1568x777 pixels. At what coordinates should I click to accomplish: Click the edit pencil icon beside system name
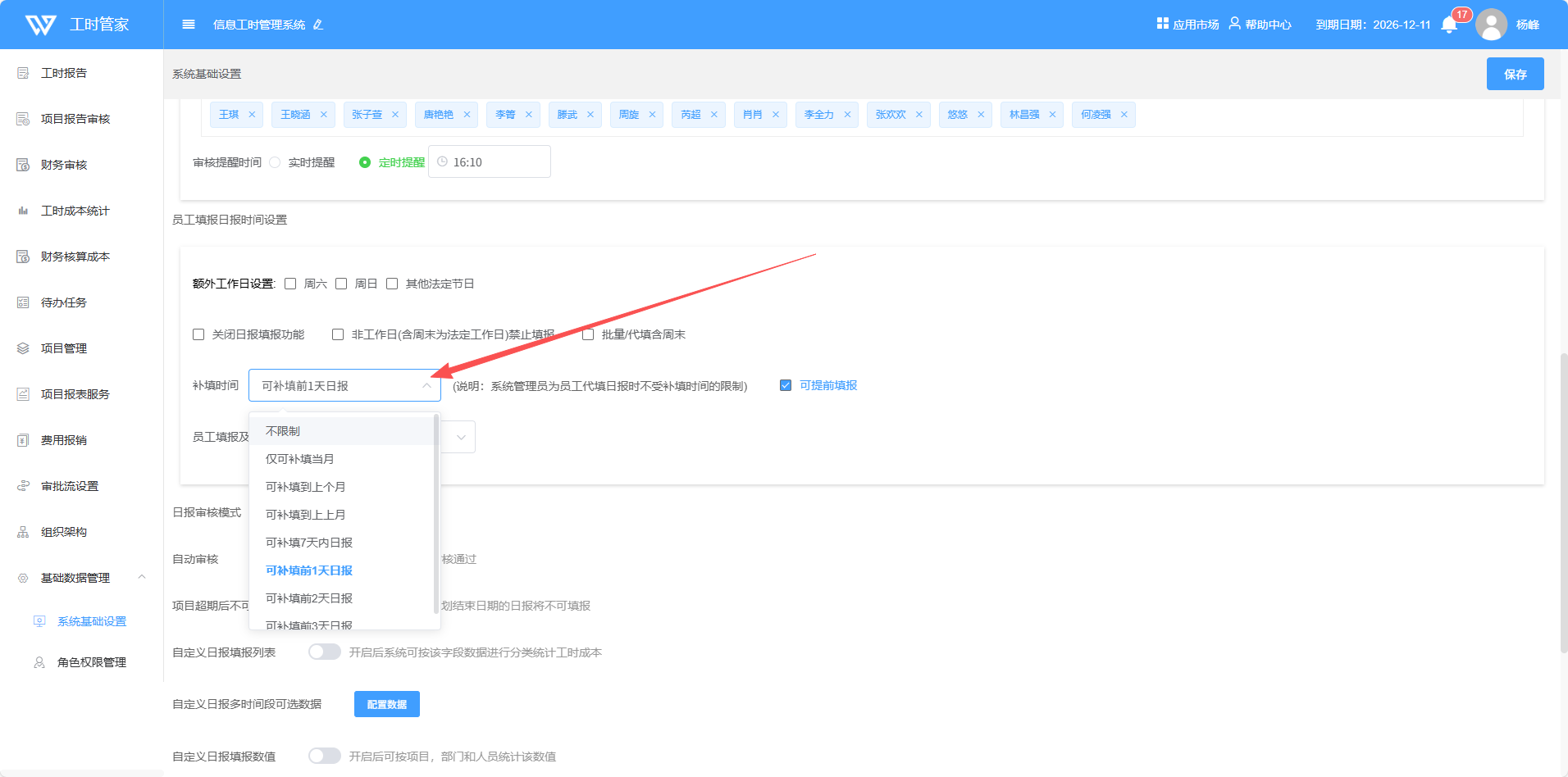point(318,25)
